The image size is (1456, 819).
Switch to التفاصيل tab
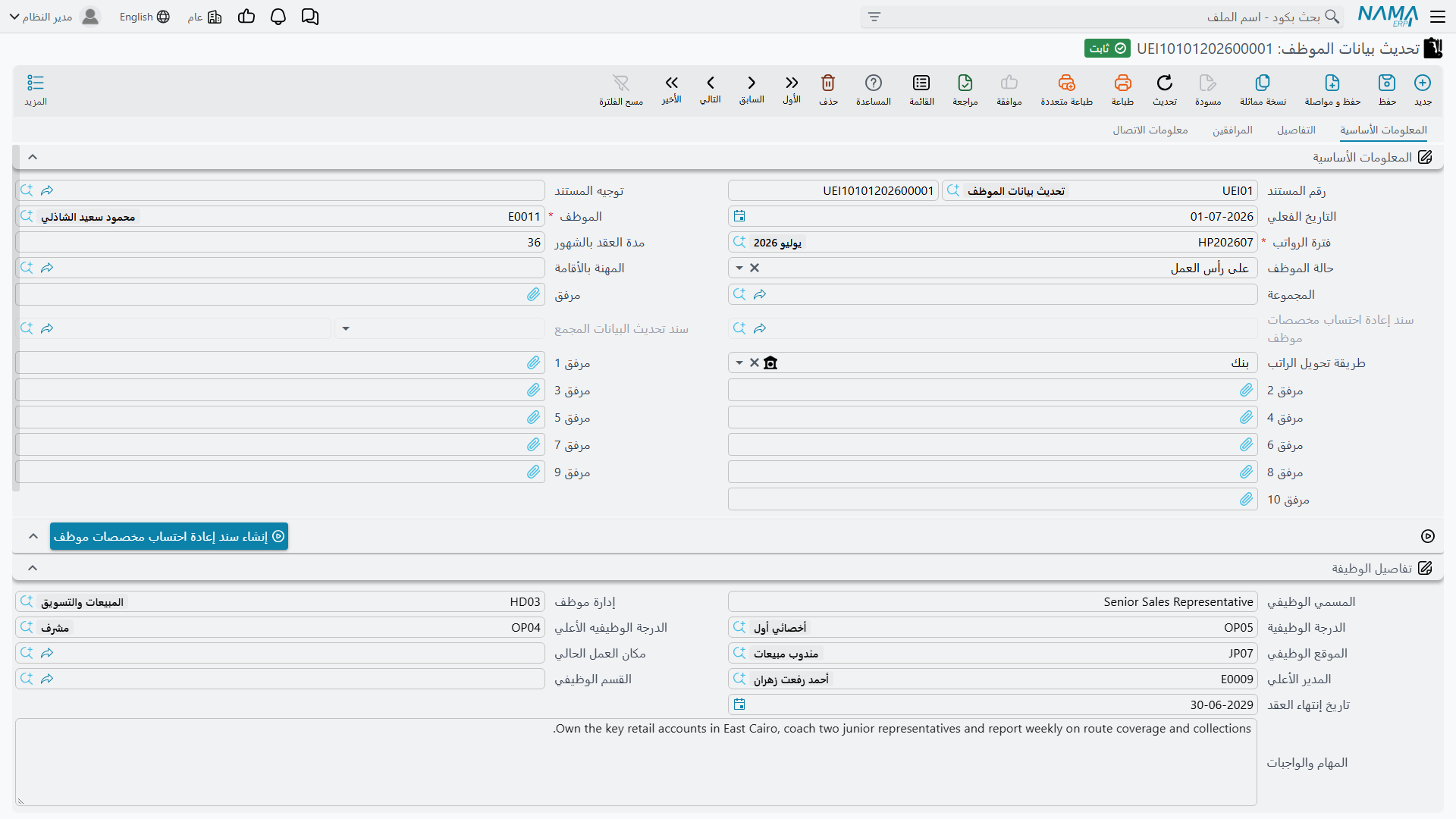click(1296, 130)
